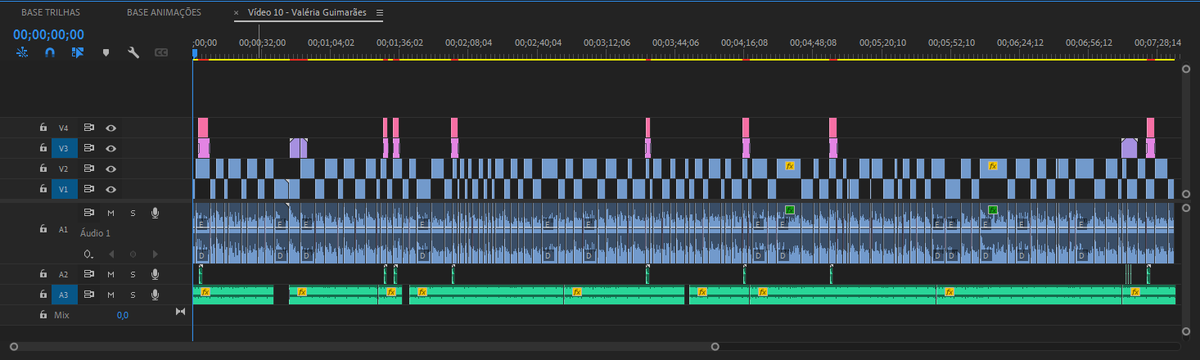
Task: Hide V4 track output eye
Action: point(111,128)
